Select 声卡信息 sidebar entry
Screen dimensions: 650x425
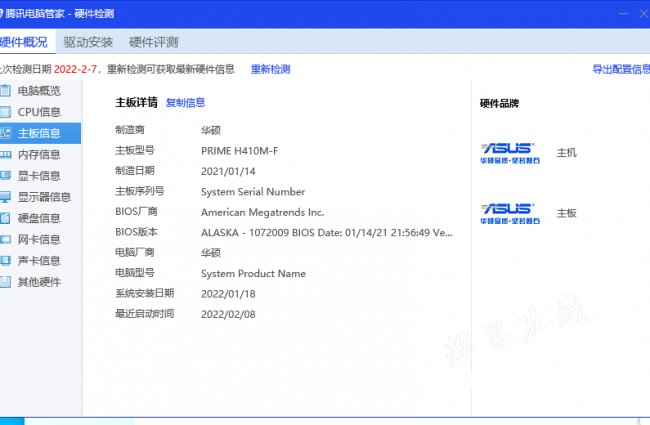tap(39, 261)
